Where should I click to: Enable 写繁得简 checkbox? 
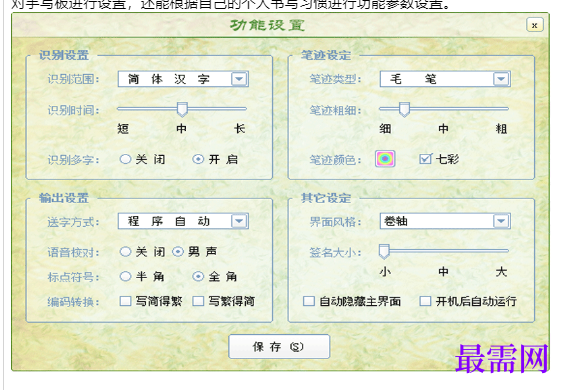198,301
